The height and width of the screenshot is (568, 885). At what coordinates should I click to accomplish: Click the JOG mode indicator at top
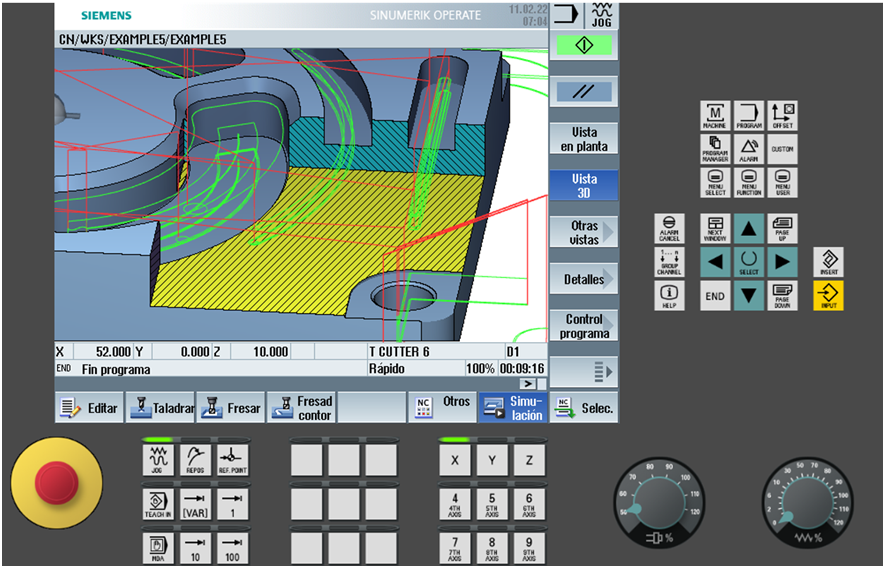602,15
